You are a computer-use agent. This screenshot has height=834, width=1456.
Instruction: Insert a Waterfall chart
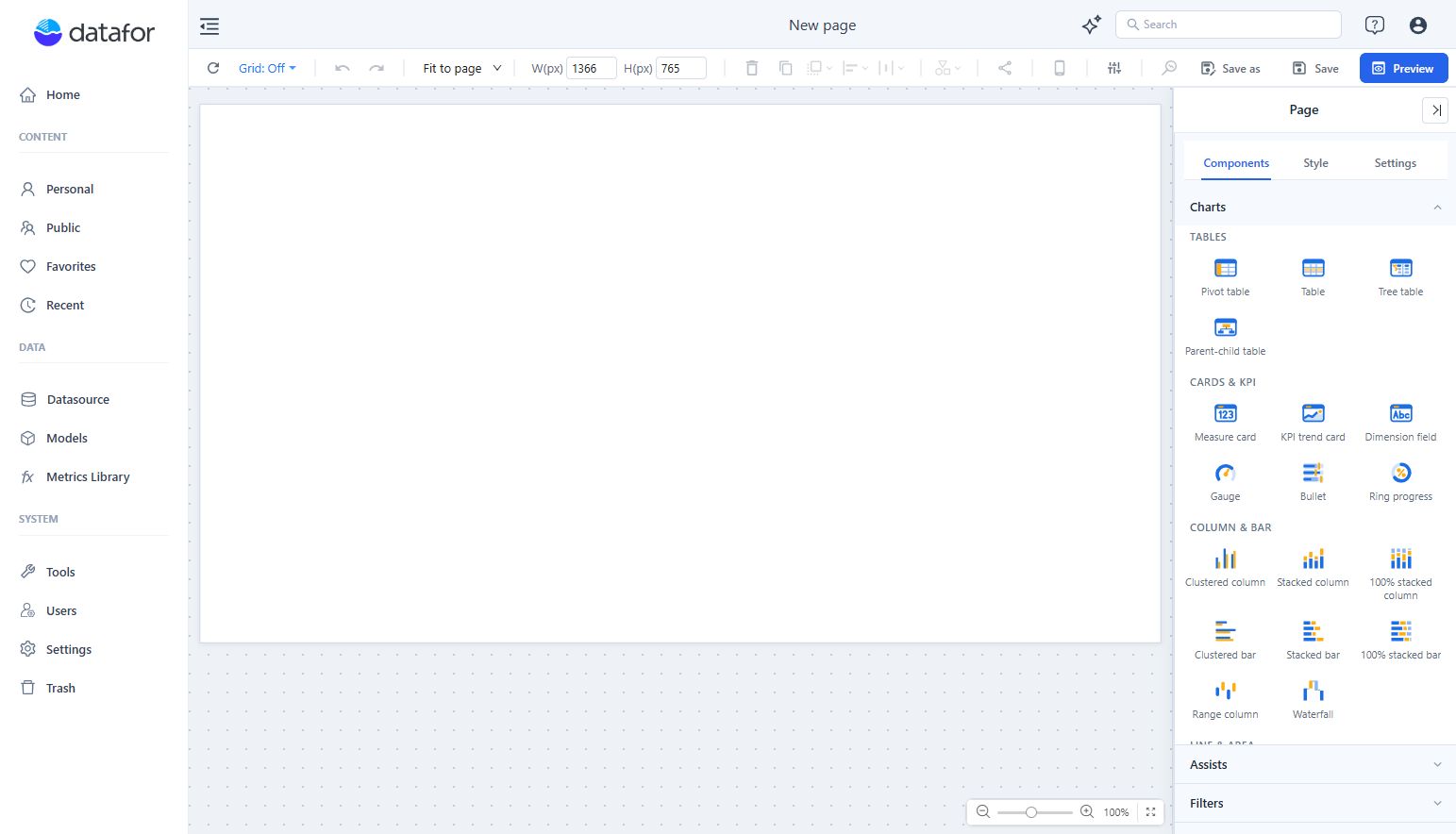[x=1313, y=700]
